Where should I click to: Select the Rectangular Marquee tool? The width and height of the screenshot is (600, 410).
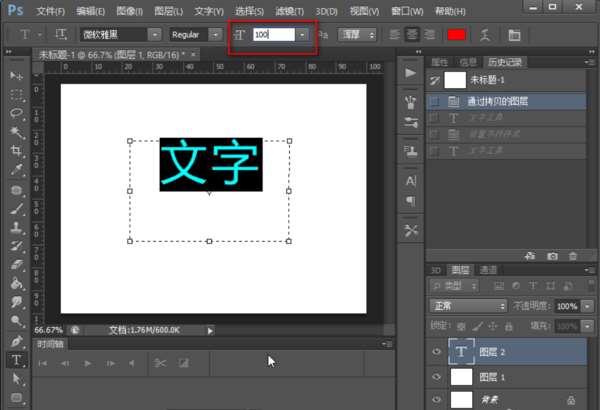16,94
